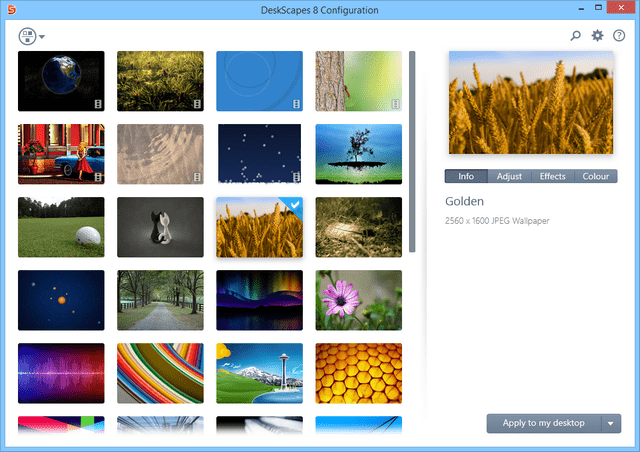Click the DeskScapes app icon in title bar

pyautogui.click(x=11, y=10)
